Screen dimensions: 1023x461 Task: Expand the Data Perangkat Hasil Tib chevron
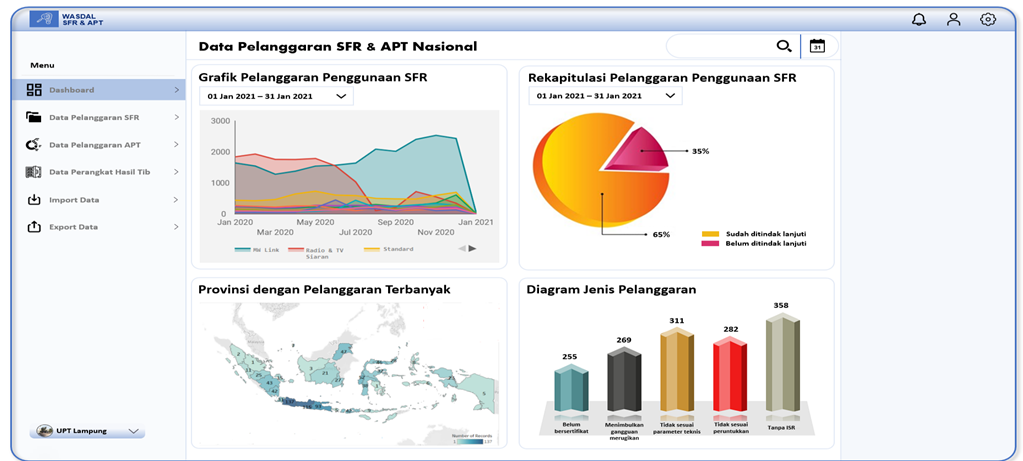pyautogui.click(x=176, y=172)
